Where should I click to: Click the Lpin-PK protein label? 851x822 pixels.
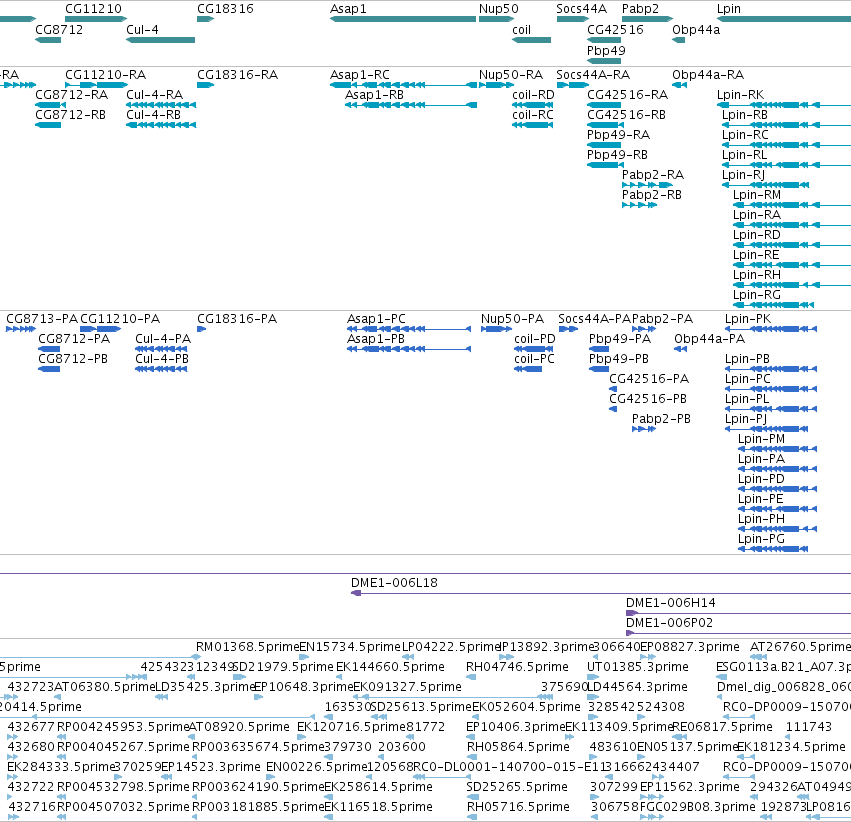tap(748, 318)
